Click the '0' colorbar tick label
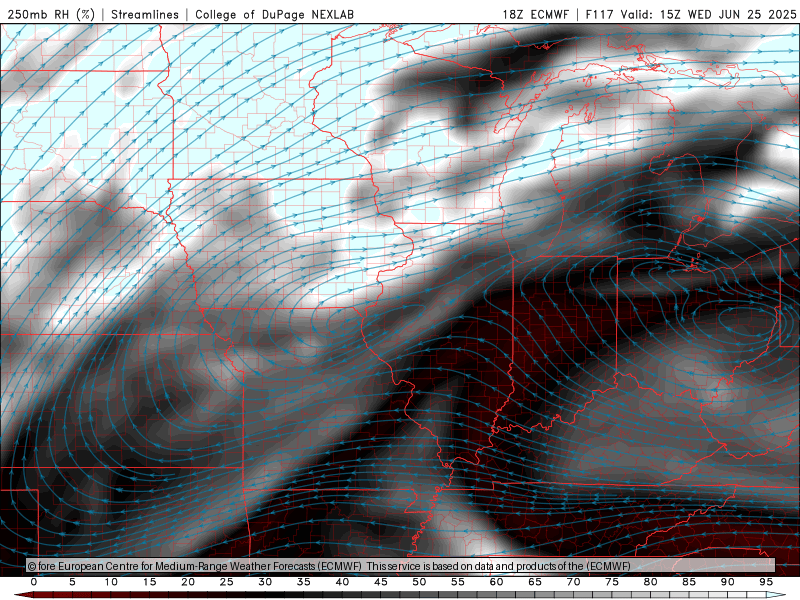Screen dimensions: 800x600 point(34,582)
